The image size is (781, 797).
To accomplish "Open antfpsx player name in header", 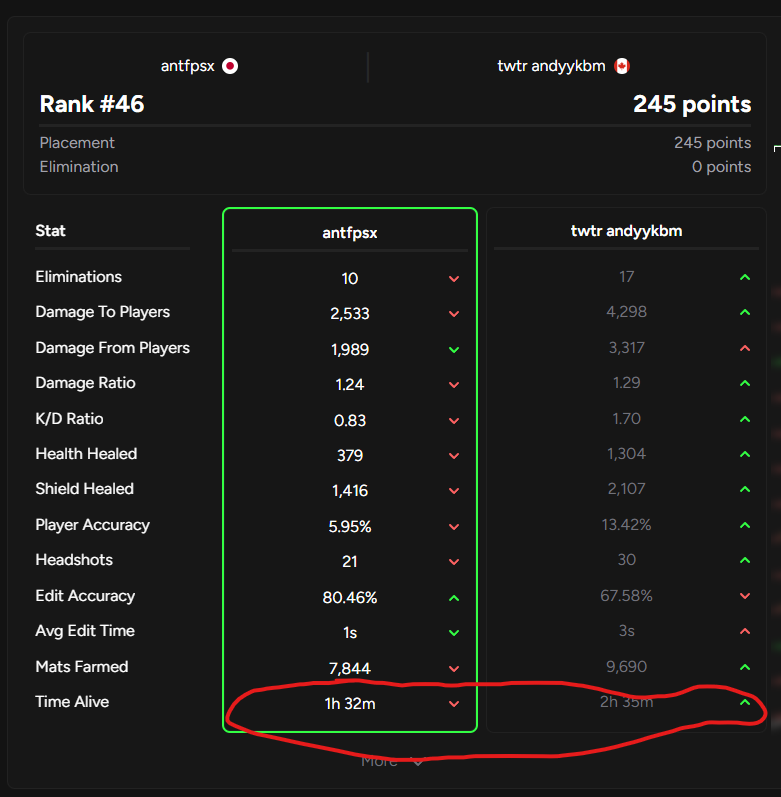I will point(188,66).
